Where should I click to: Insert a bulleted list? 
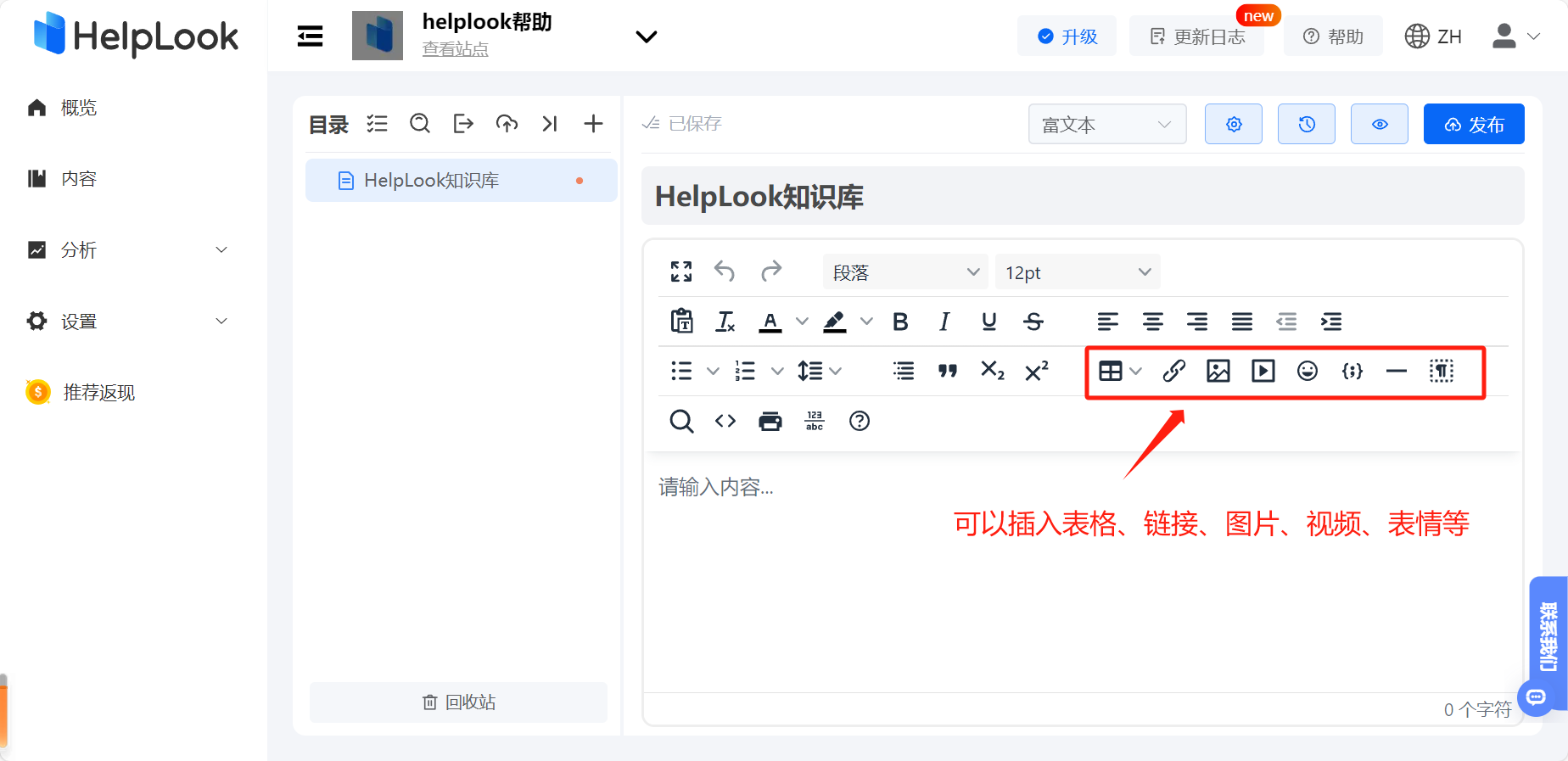pos(681,371)
